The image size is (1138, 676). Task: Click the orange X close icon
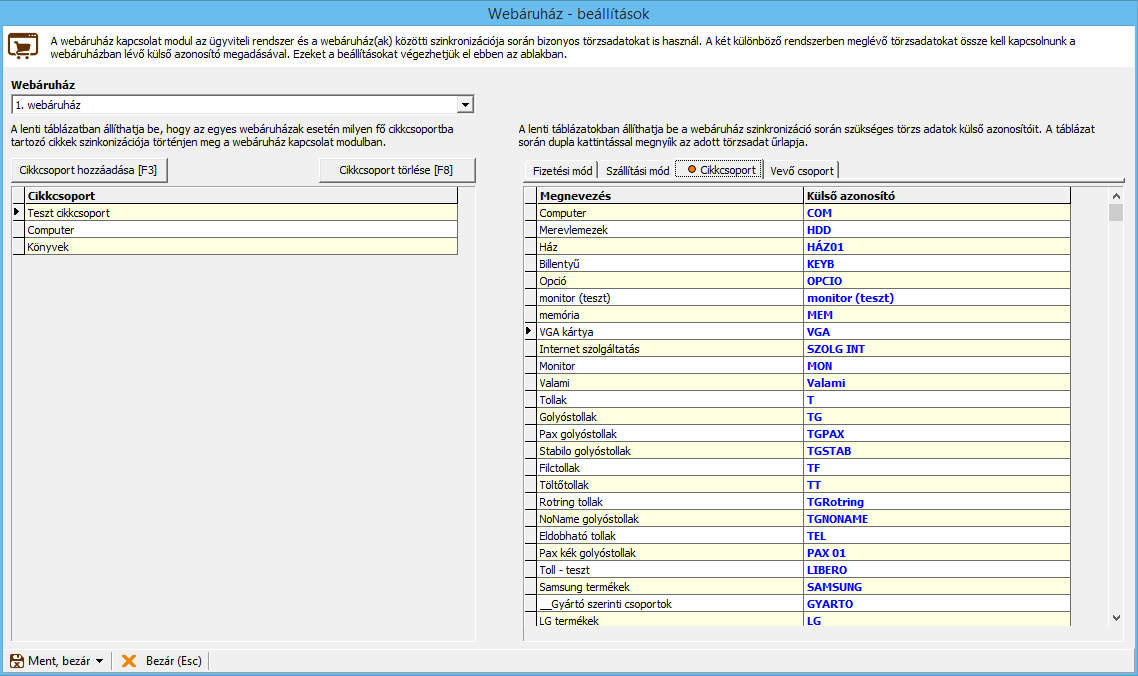click(129, 661)
